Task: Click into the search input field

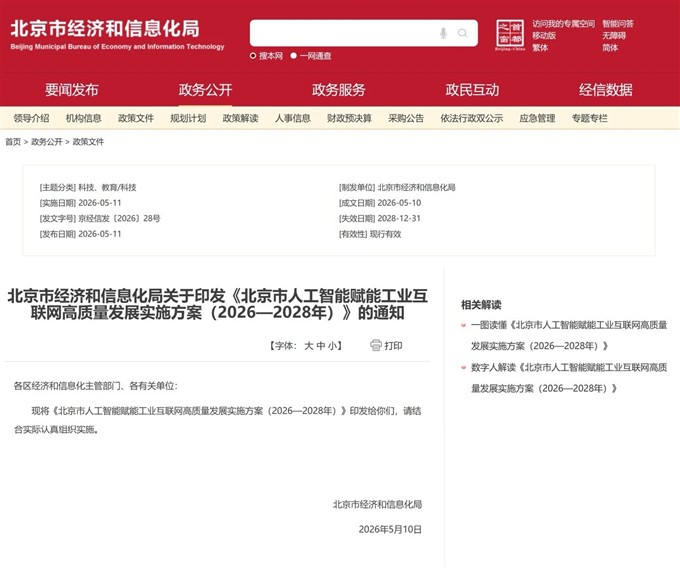Action: point(345,33)
